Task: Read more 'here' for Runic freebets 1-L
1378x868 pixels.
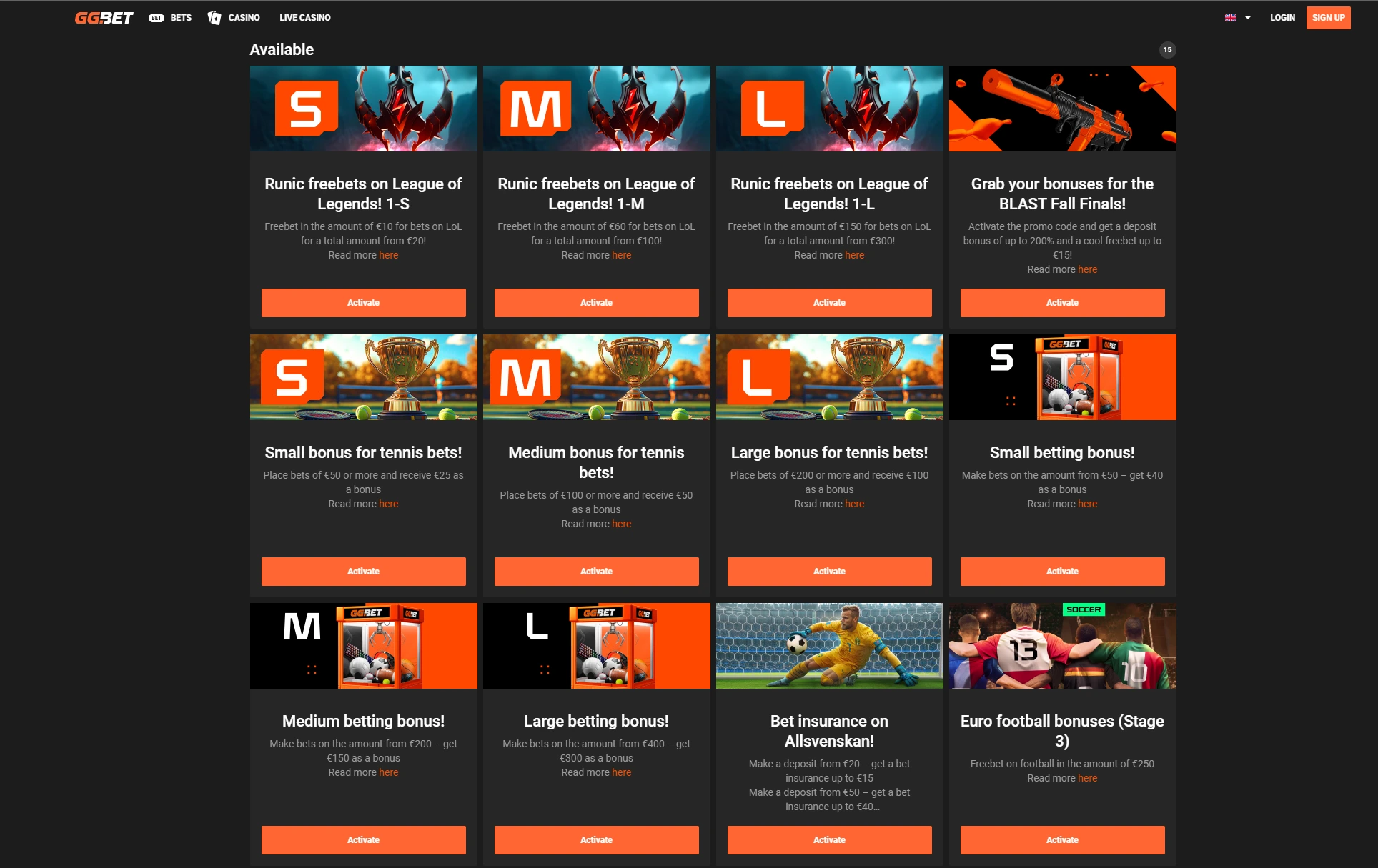Action: pyautogui.click(x=855, y=255)
